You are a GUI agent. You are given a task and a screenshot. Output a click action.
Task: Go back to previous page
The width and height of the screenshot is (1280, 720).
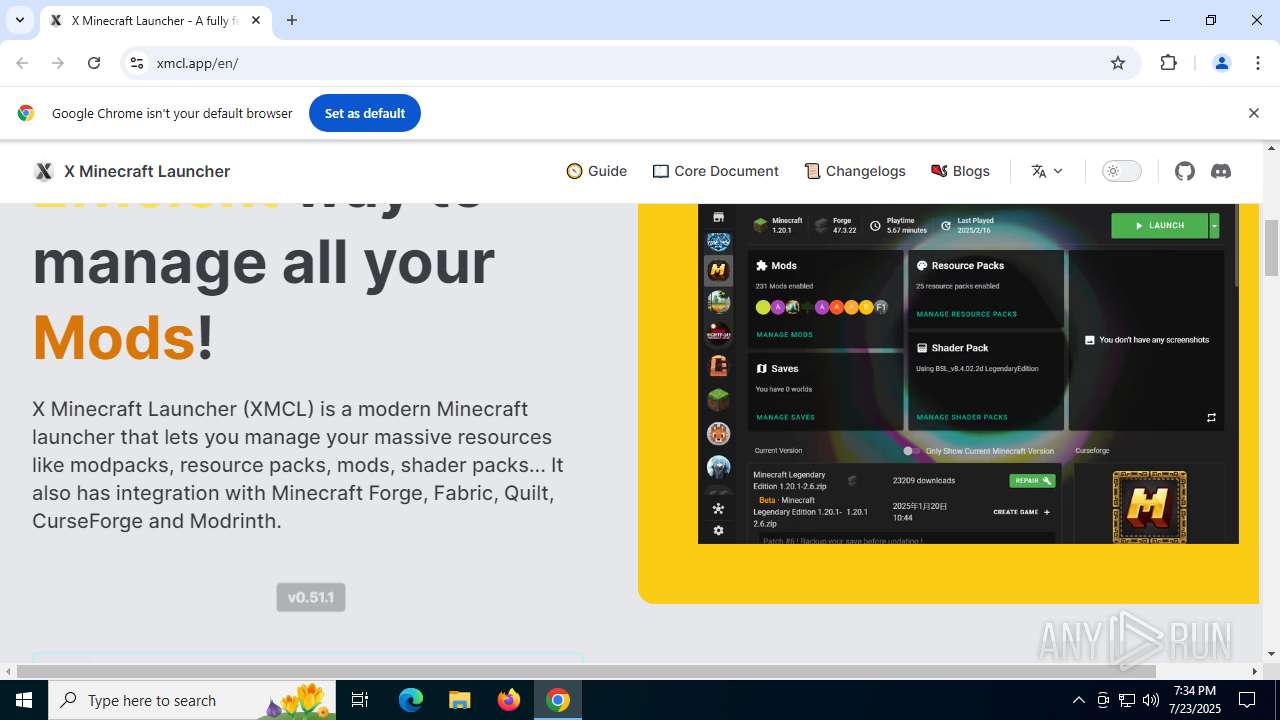click(22, 63)
